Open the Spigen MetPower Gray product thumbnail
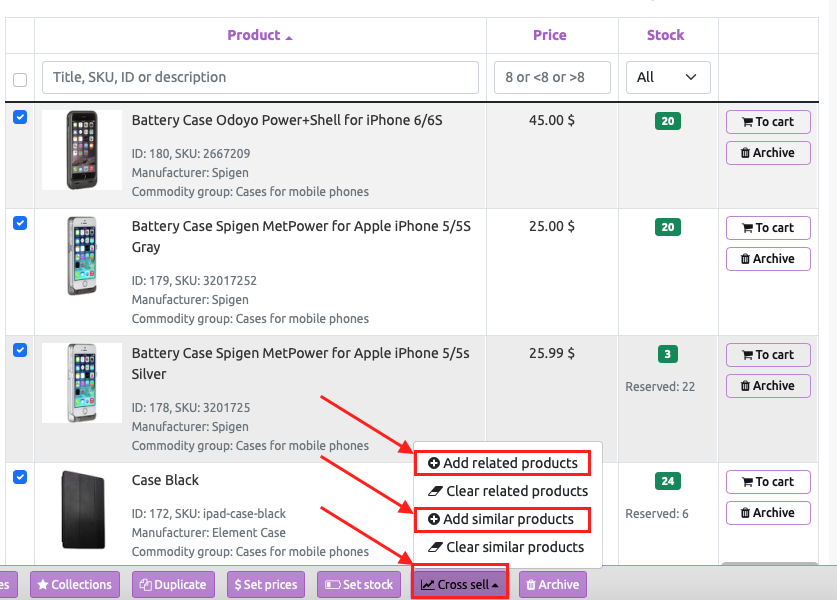 [82, 256]
